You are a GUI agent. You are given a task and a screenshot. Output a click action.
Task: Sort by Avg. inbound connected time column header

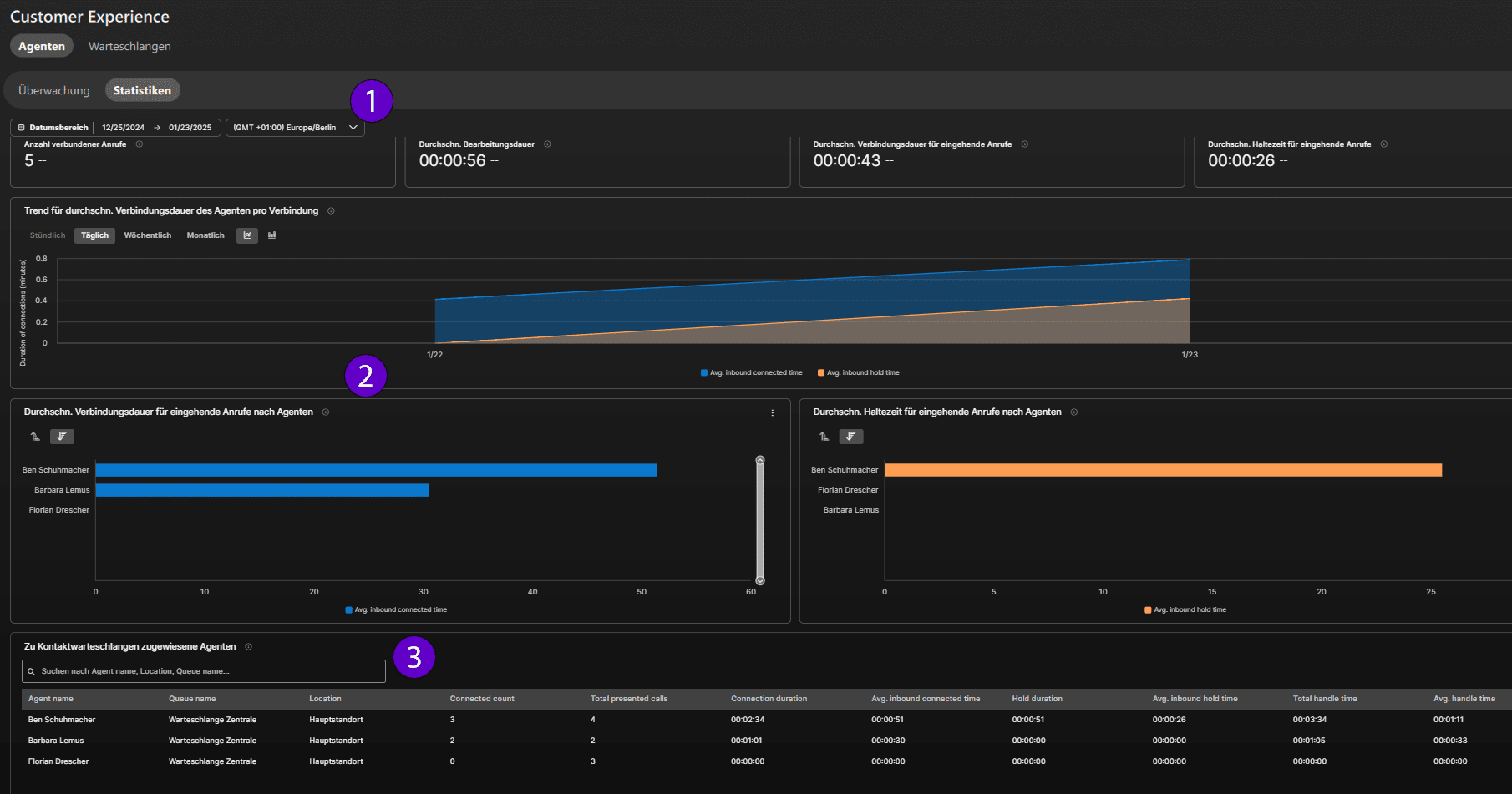coord(926,699)
